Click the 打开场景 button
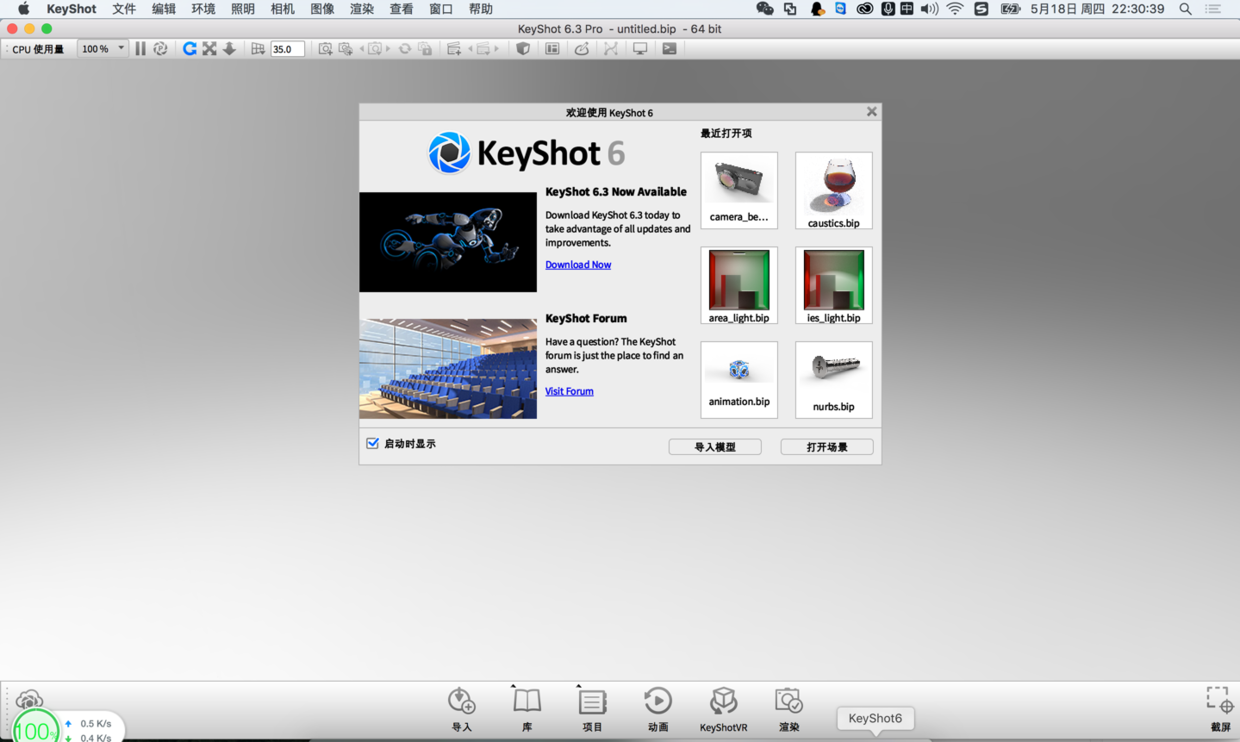 [x=827, y=447]
